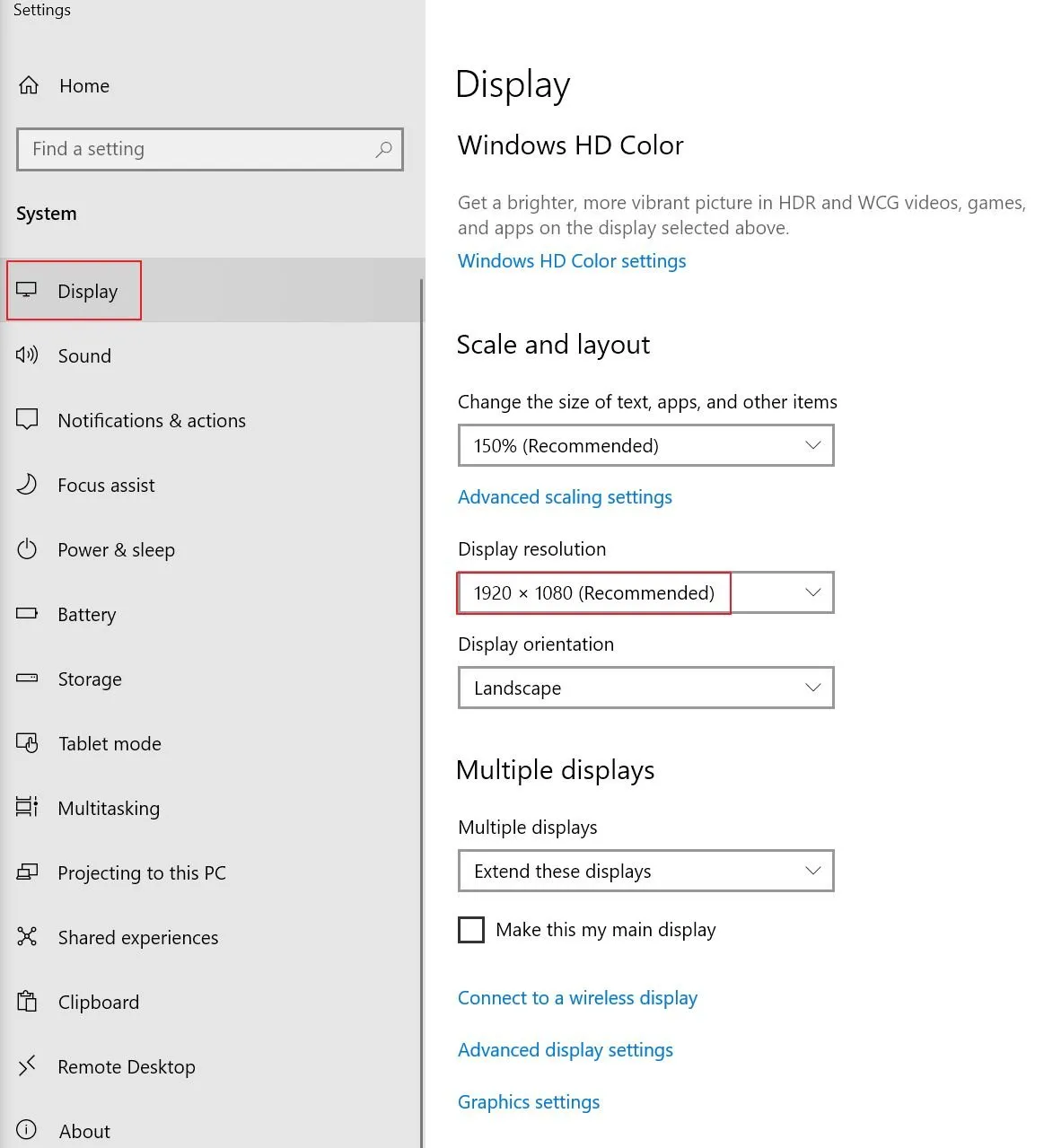The image size is (1044, 1148).
Task: Click the Focus assist moon icon
Action: point(27,485)
